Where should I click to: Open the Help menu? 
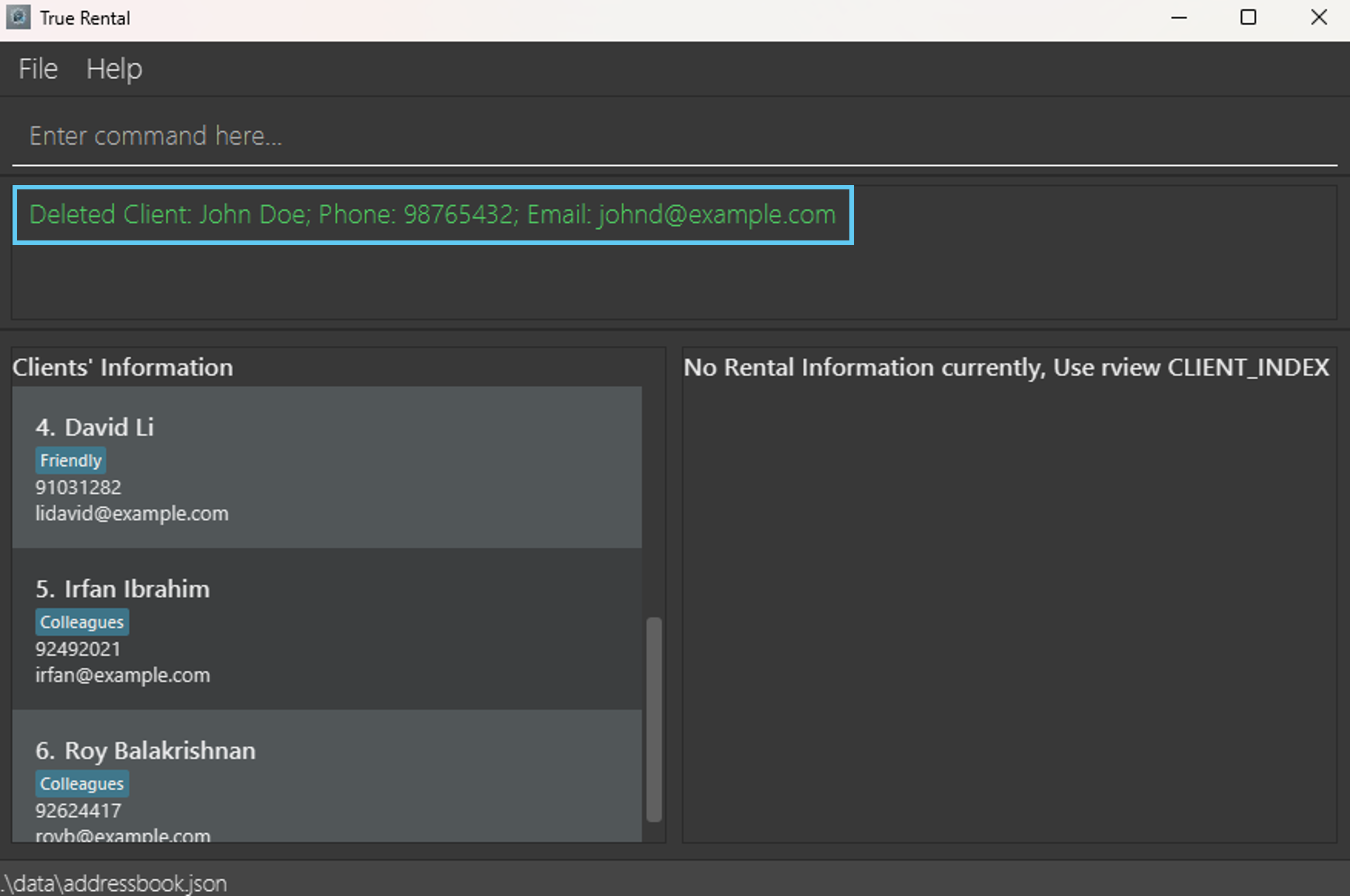pos(114,69)
